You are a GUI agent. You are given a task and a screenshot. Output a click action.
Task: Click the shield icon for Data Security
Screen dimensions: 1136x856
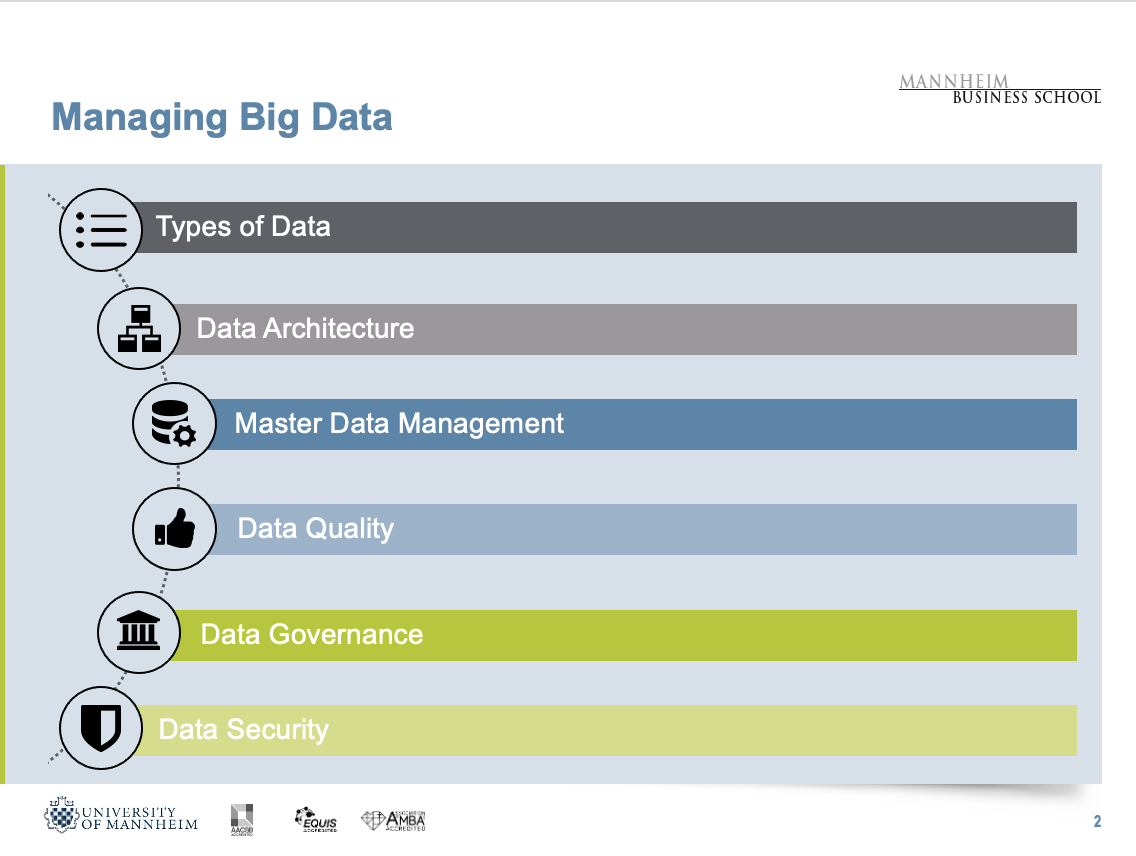point(101,729)
